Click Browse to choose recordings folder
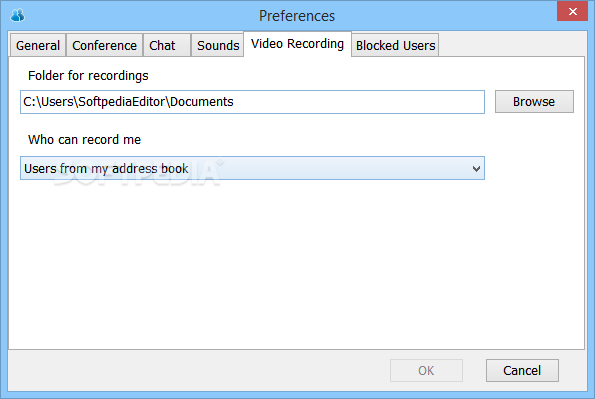Viewport: 595px width, 399px height. coord(534,102)
